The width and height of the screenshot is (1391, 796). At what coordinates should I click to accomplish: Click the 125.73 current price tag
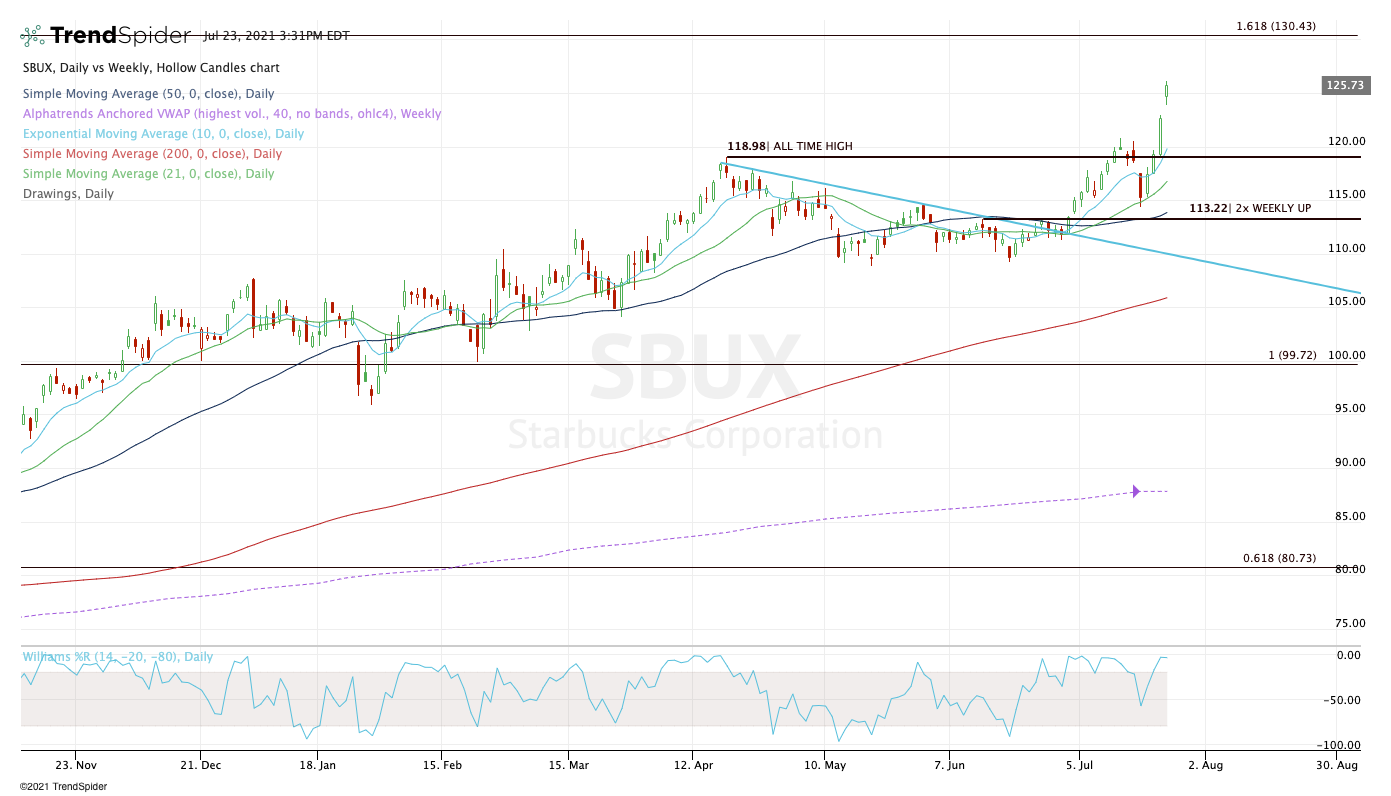click(x=1345, y=86)
